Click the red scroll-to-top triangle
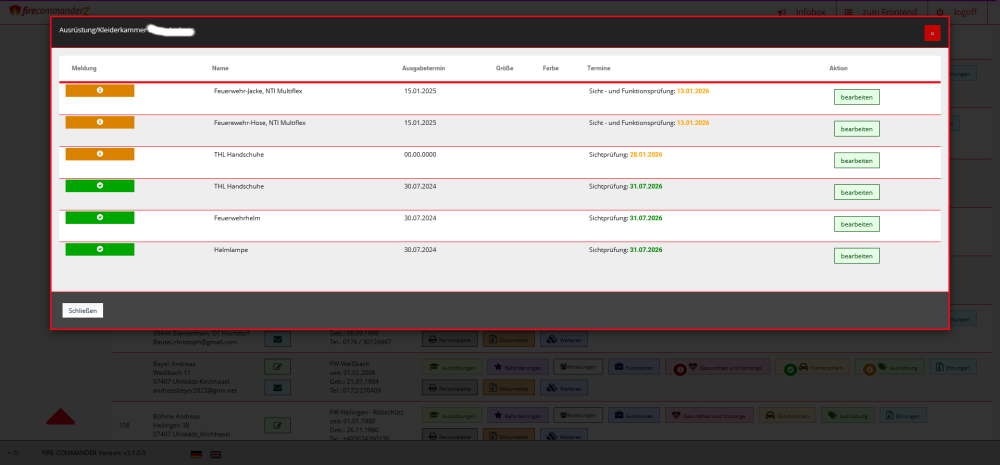Viewport: 1000px width, 465px height. pyautogui.click(x=61, y=417)
